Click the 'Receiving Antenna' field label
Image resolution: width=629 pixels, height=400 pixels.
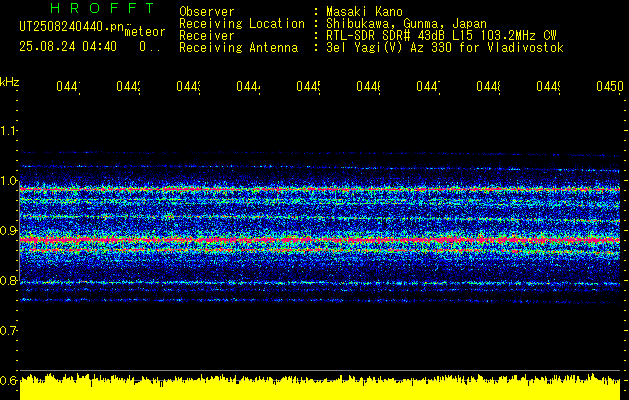pyautogui.click(x=239, y=48)
